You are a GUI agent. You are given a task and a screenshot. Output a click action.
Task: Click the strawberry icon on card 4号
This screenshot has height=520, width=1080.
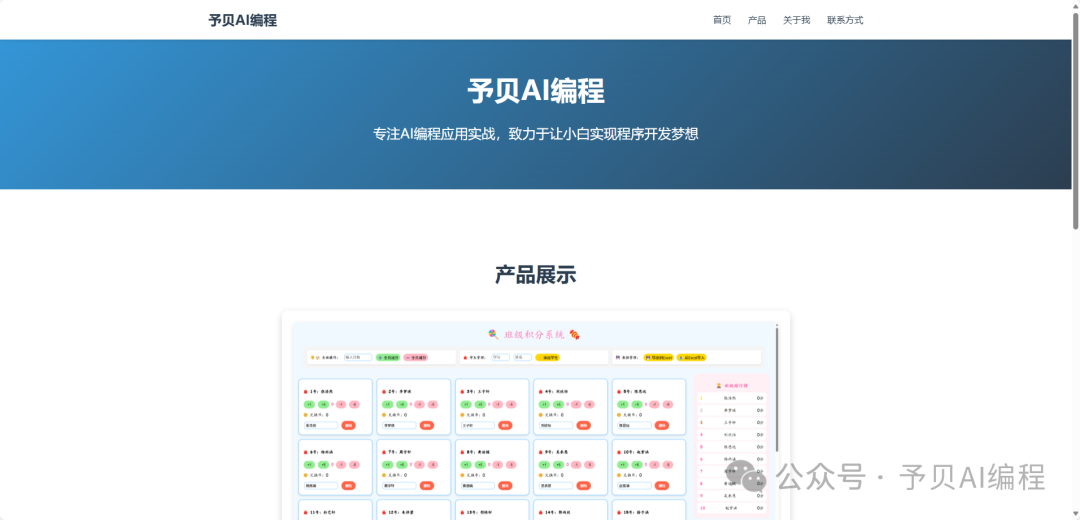tap(541, 391)
